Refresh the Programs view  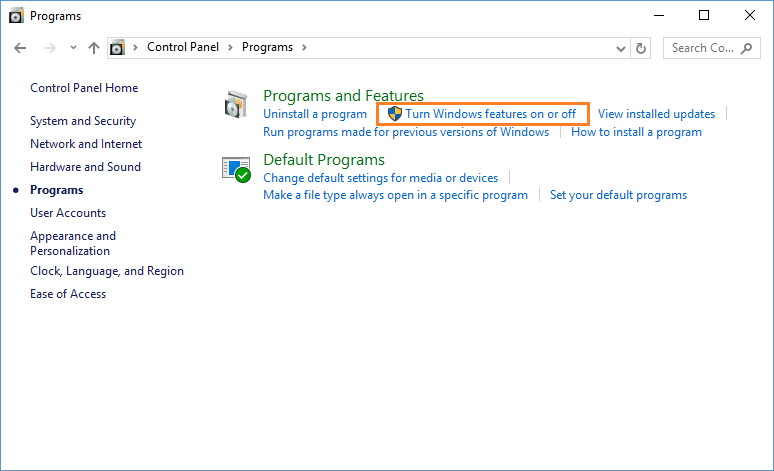pyautogui.click(x=641, y=48)
